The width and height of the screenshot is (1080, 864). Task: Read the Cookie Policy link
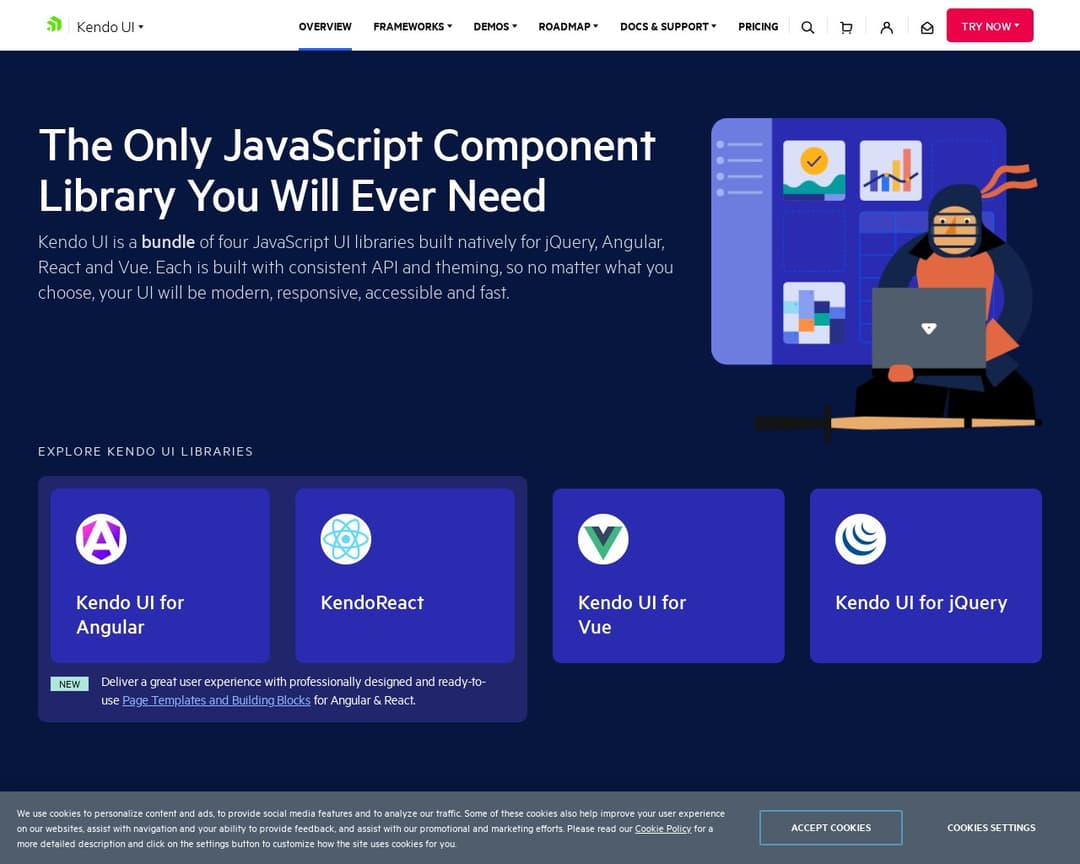(x=663, y=829)
